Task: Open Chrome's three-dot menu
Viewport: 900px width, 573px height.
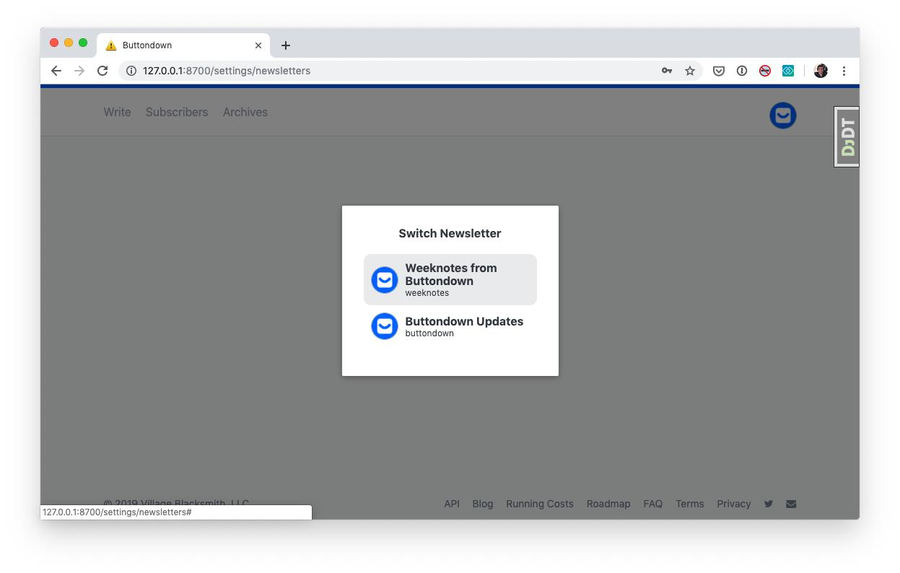Action: 844,71
